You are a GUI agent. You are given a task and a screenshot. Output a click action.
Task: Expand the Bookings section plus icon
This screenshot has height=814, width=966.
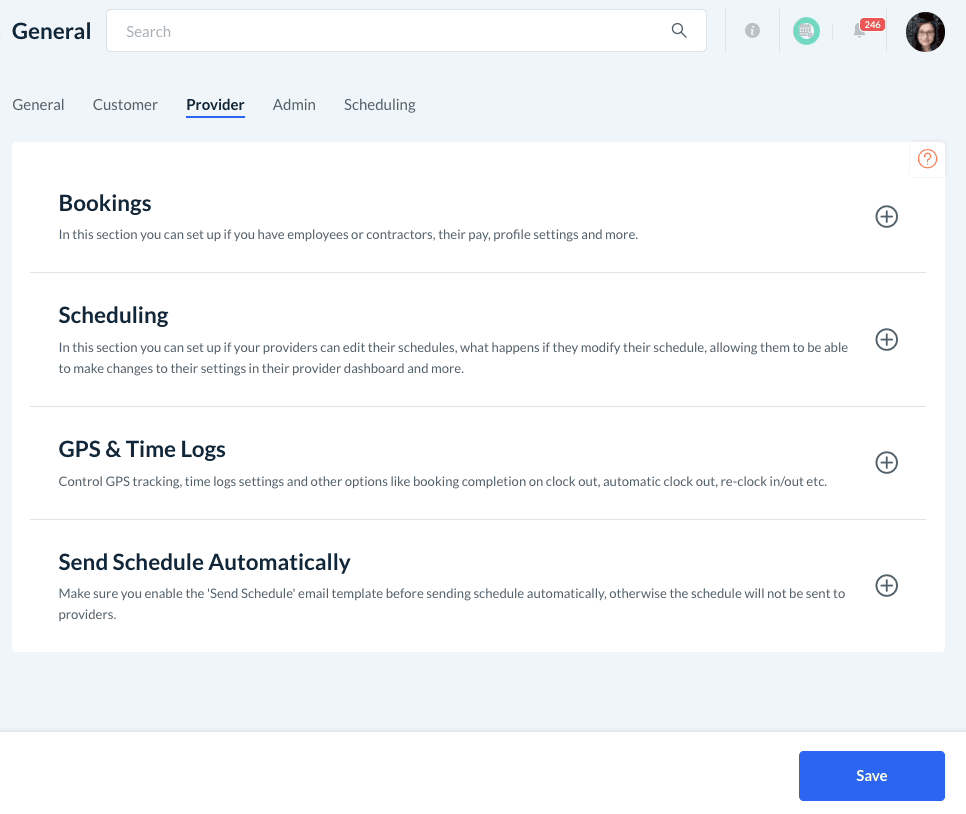coord(886,216)
